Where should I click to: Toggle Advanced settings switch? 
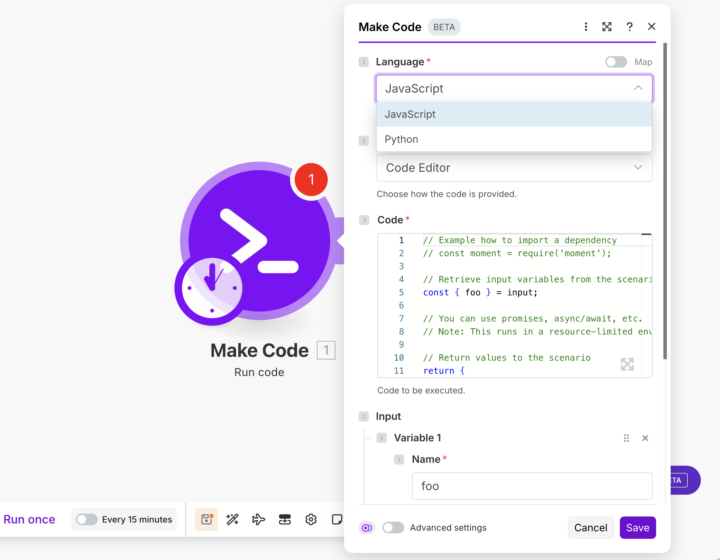393,527
